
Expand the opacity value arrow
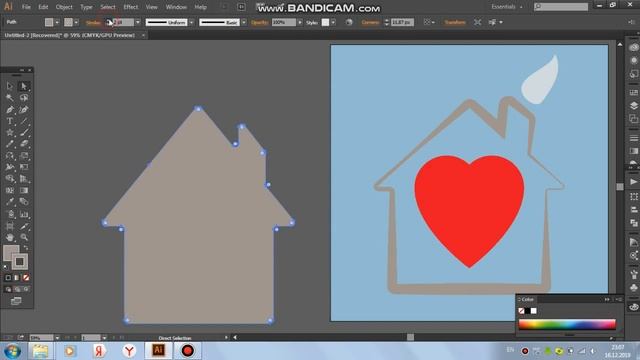pyautogui.click(x=300, y=22)
